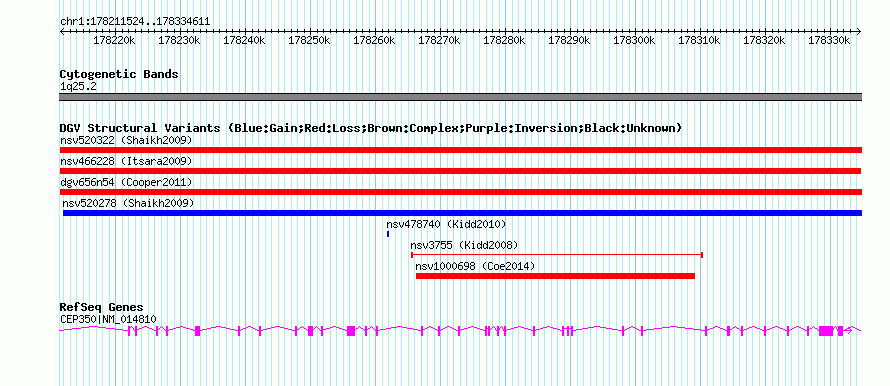Click the red bar under nsv520322
Screen dimensions: 890x386
[461, 150]
